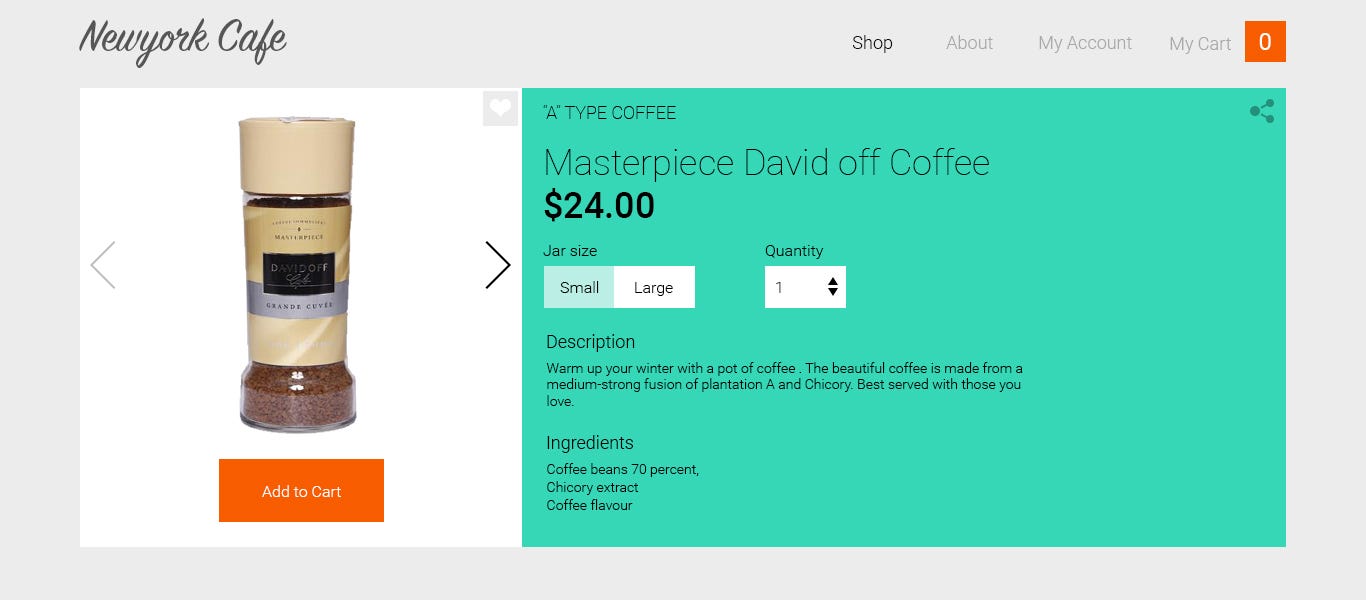The height and width of the screenshot is (600, 1366).
Task: Go to the About page
Action: [969, 43]
